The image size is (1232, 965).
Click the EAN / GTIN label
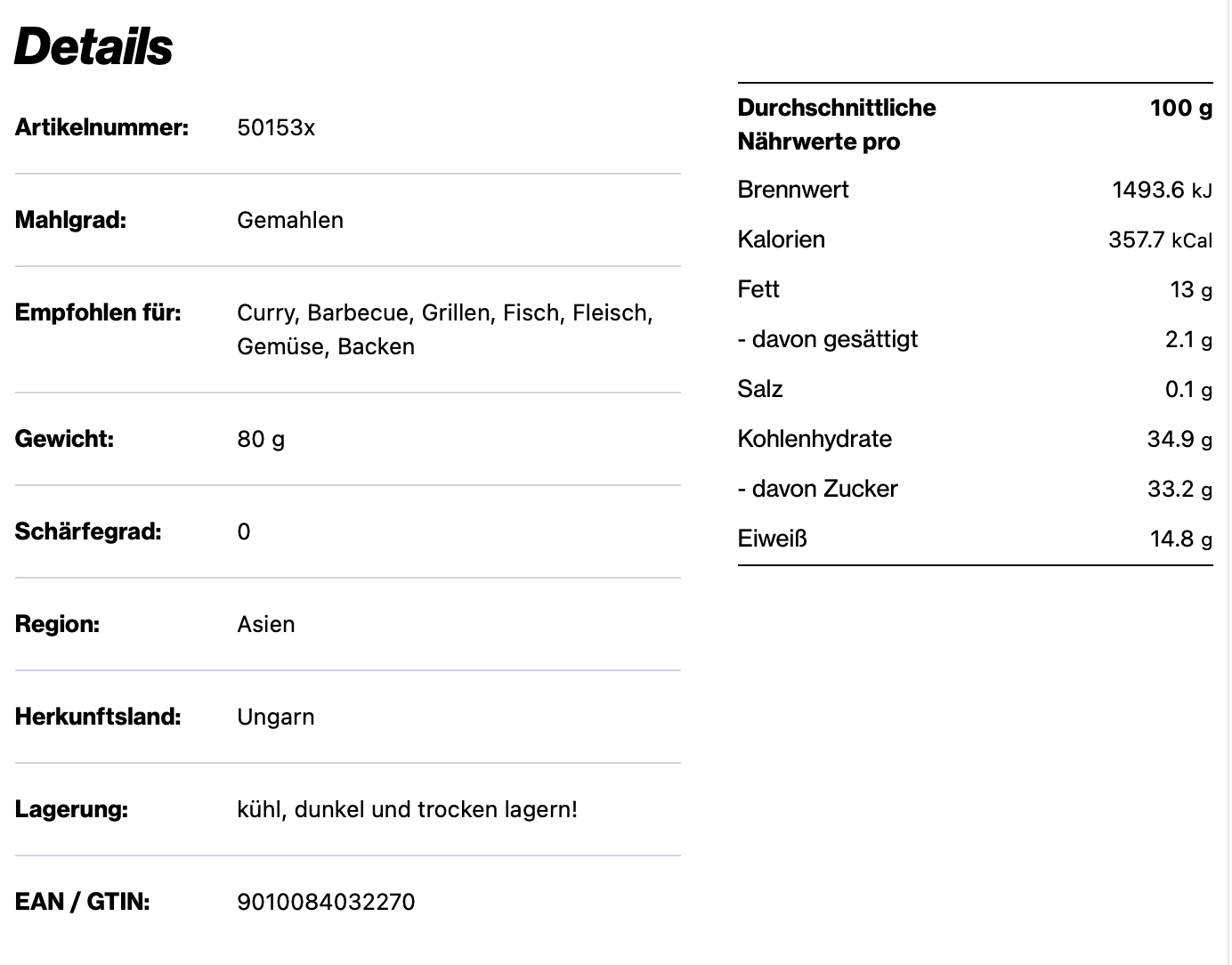click(83, 903)
